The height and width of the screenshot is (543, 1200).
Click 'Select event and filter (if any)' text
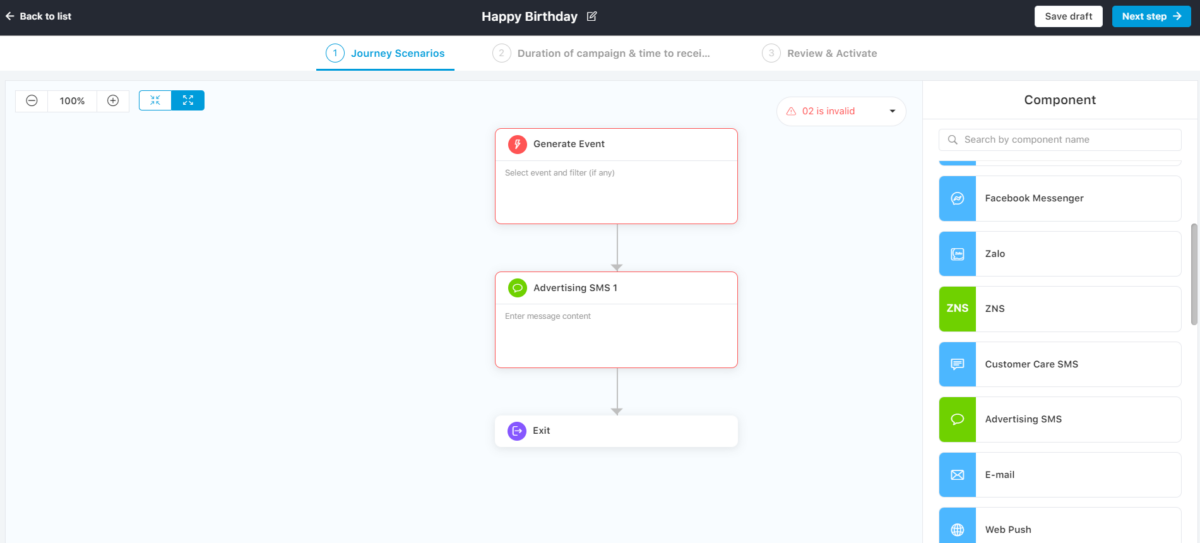(x=559, y=173)
